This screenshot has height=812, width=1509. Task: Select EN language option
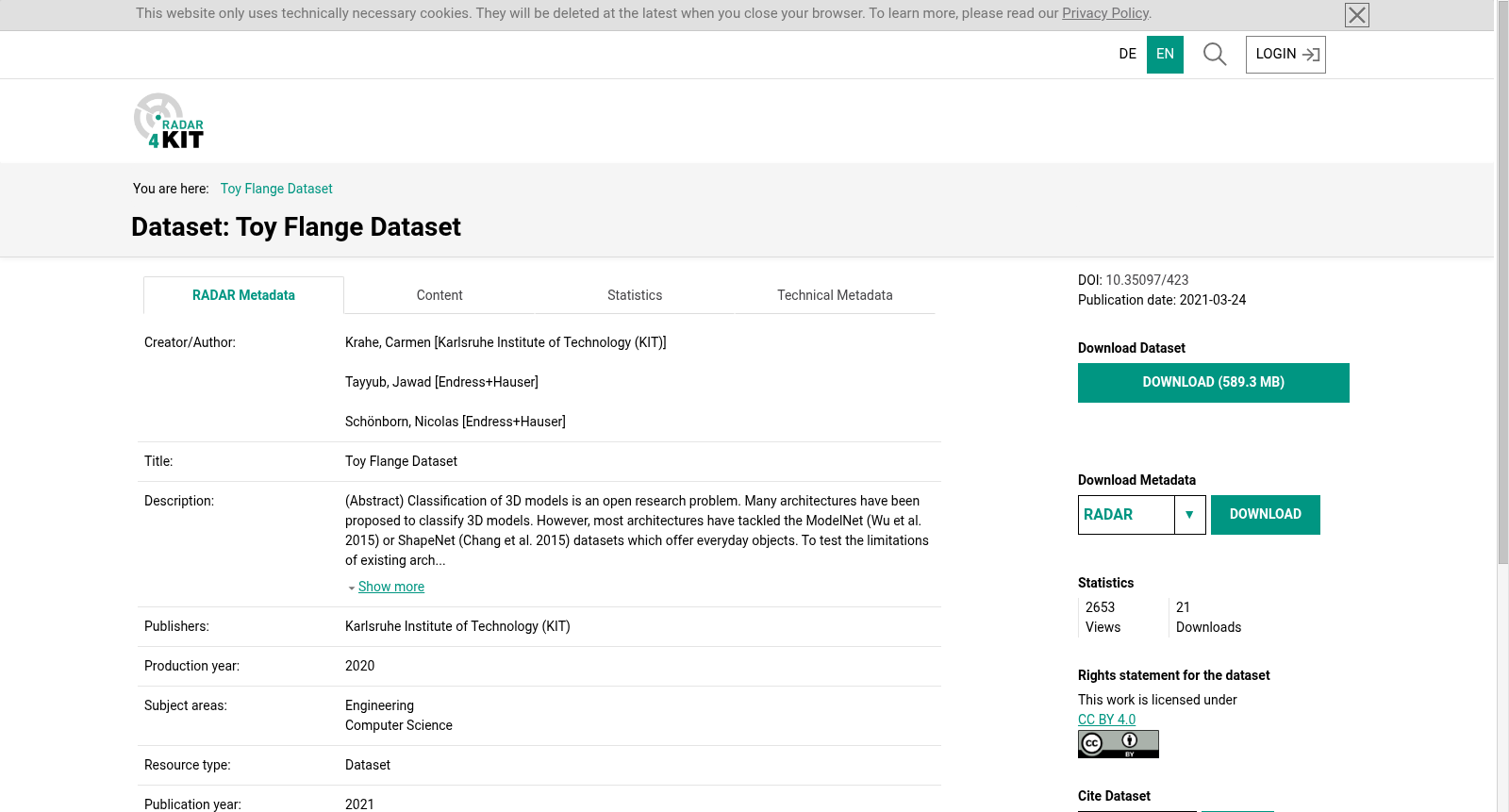tap(1166, 55)
